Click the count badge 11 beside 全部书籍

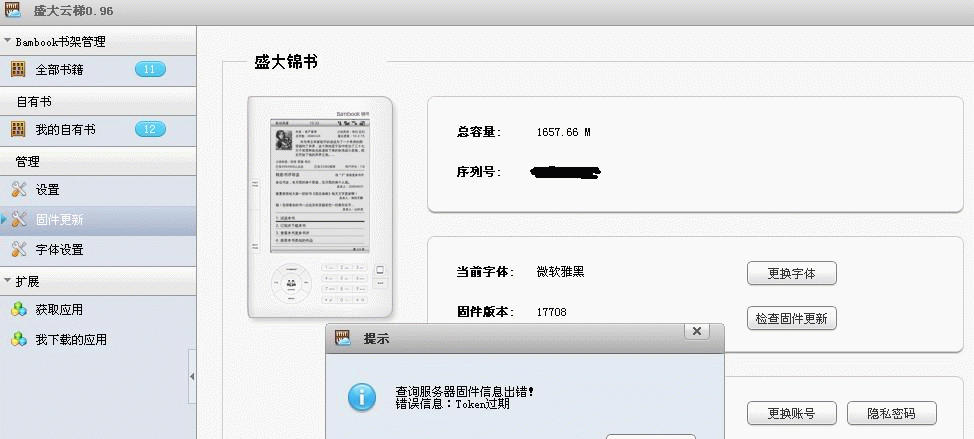coord(150,70)
